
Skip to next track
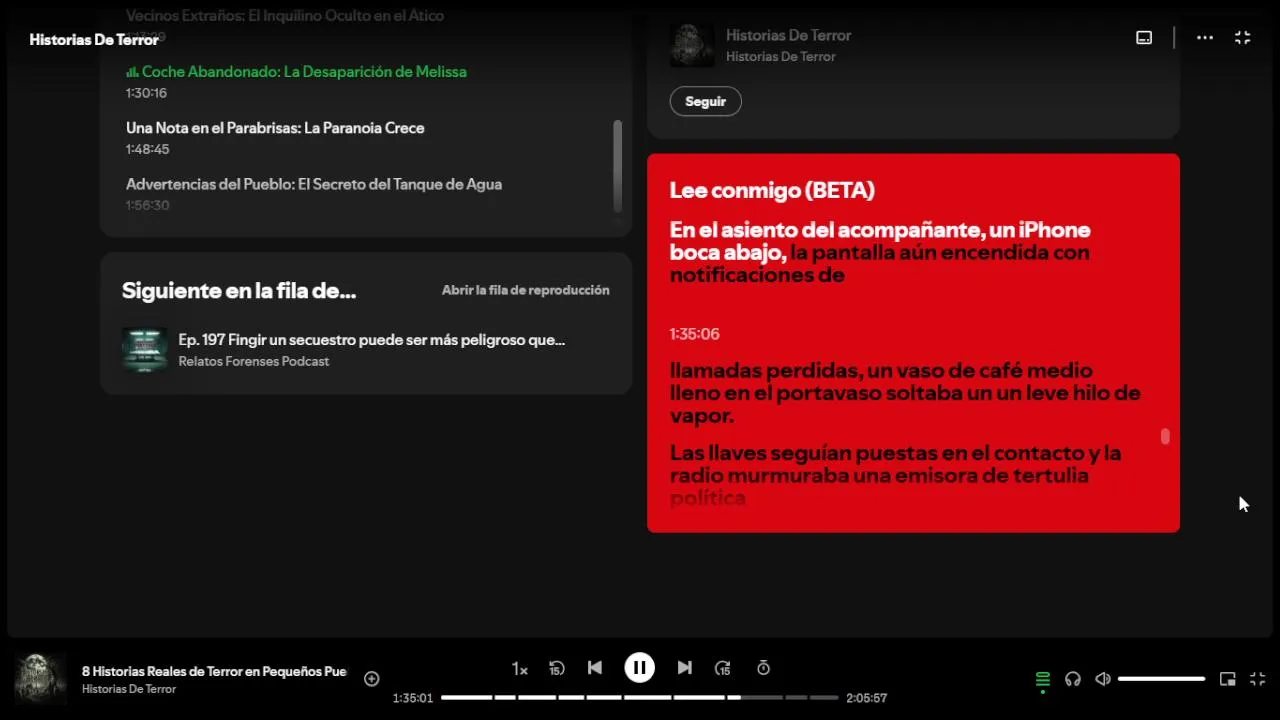tap(685, 668)
